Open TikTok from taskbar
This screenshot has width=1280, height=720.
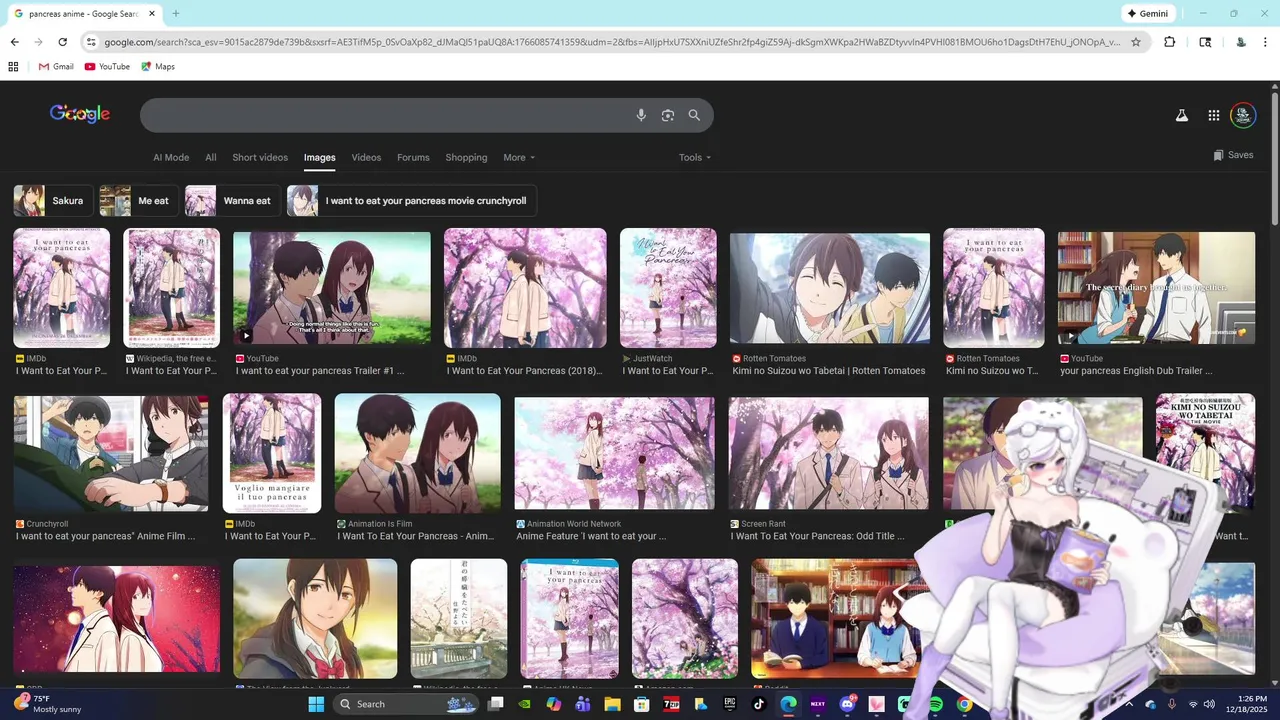[x=759, y=704]
